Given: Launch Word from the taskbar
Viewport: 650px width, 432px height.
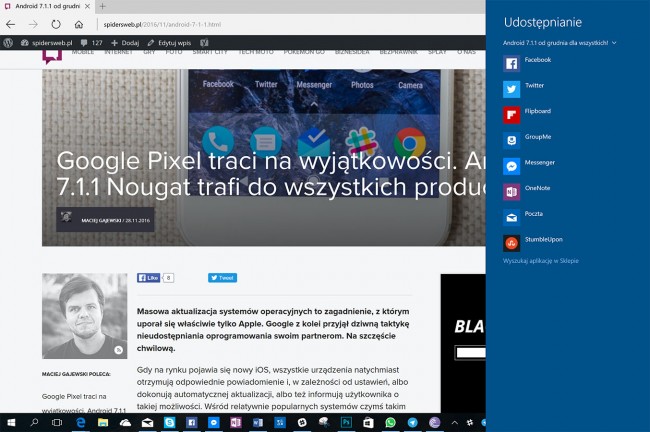Looking at the screenshot, I should (258, 422).
